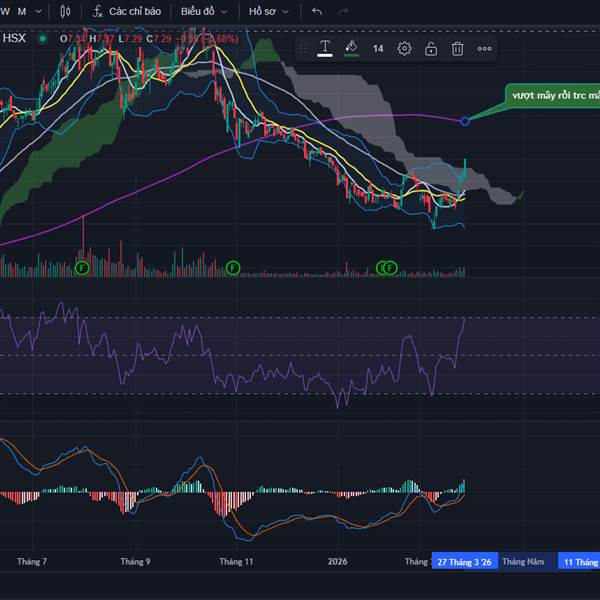Open the Biểu đồ dropdown menu

(x=204, y=11)
